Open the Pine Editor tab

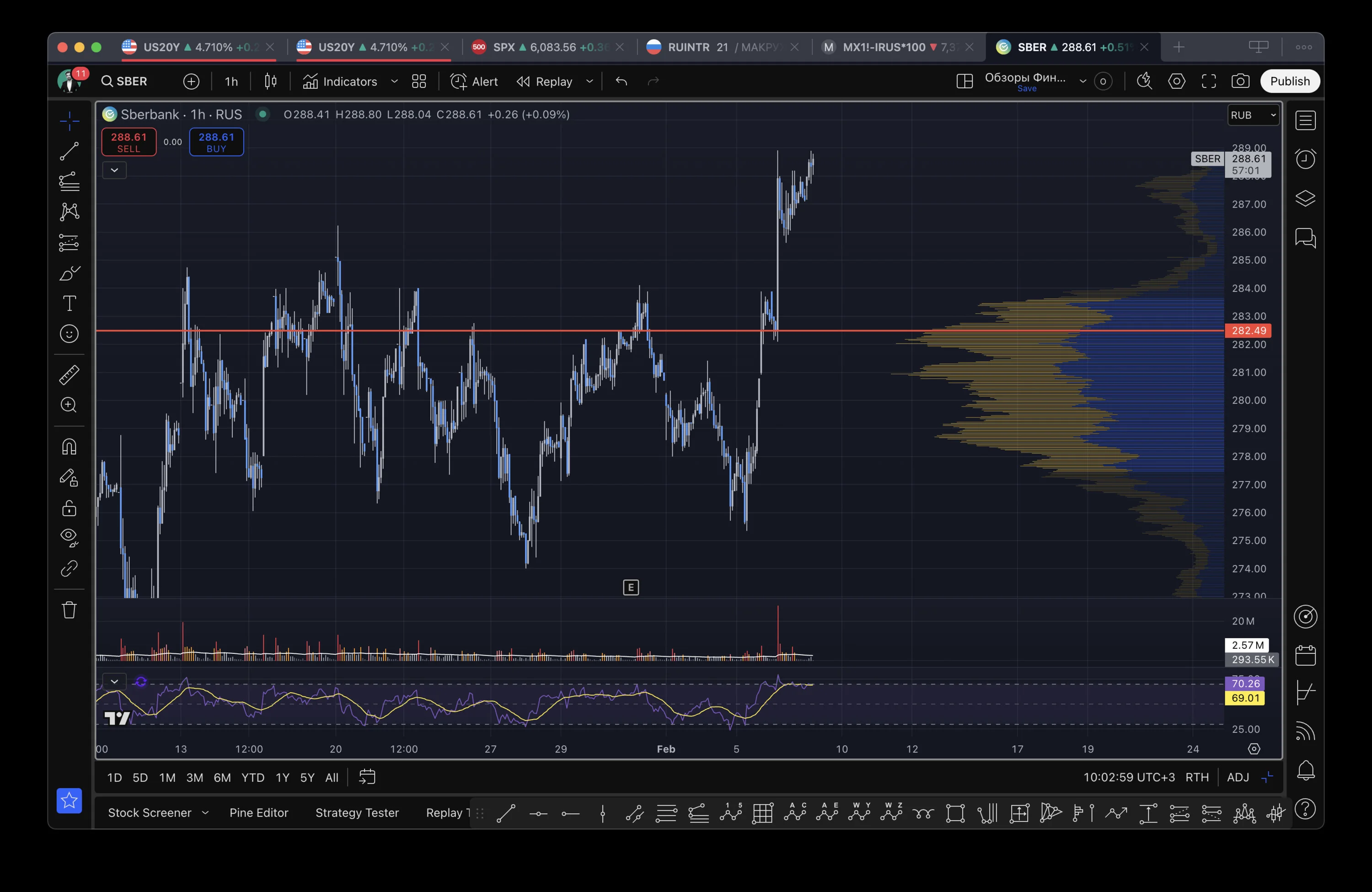coord(259,812)
